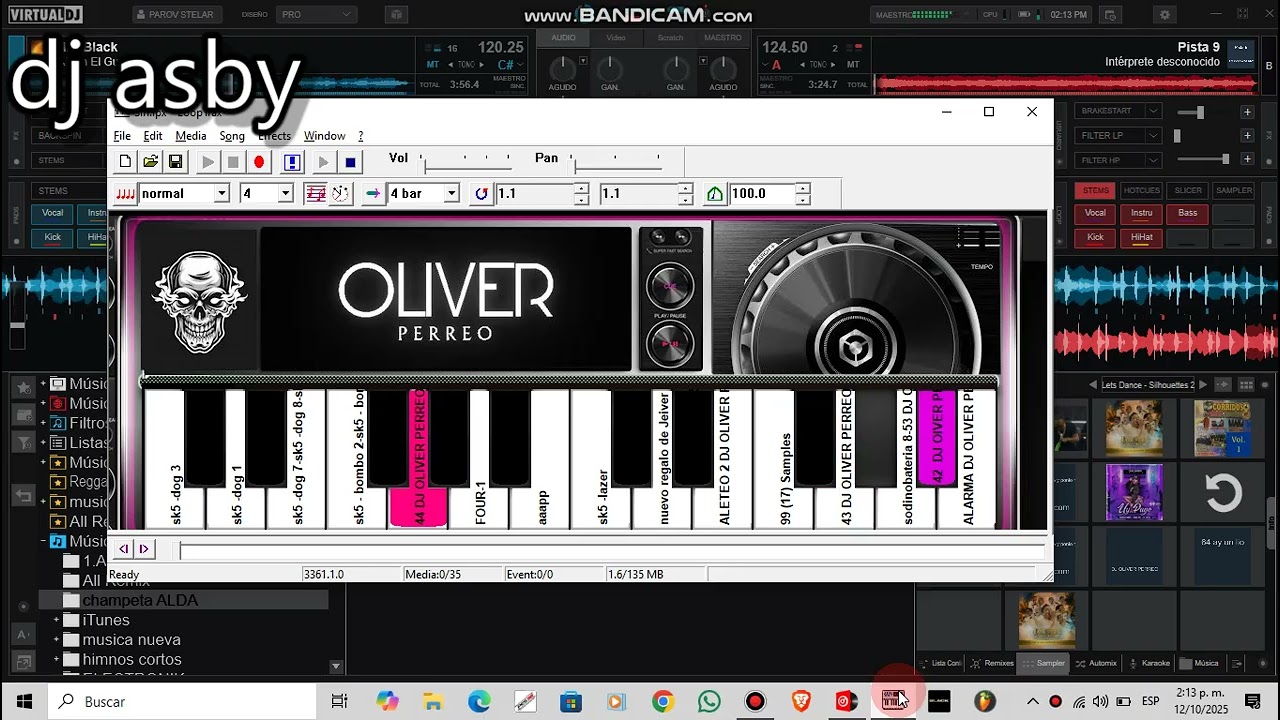Stop playback with the blue square button
Screen dimensions: 1280x720
pos(350,161)
